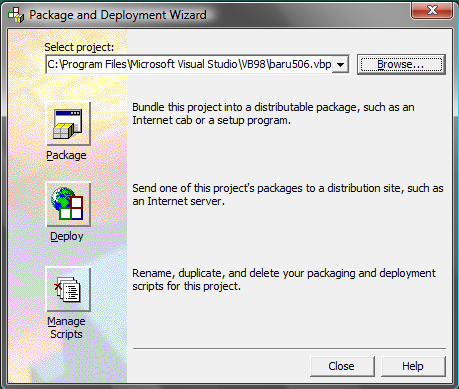
Task: Select the Manage Scripts text label
Action: click(66, 327)
